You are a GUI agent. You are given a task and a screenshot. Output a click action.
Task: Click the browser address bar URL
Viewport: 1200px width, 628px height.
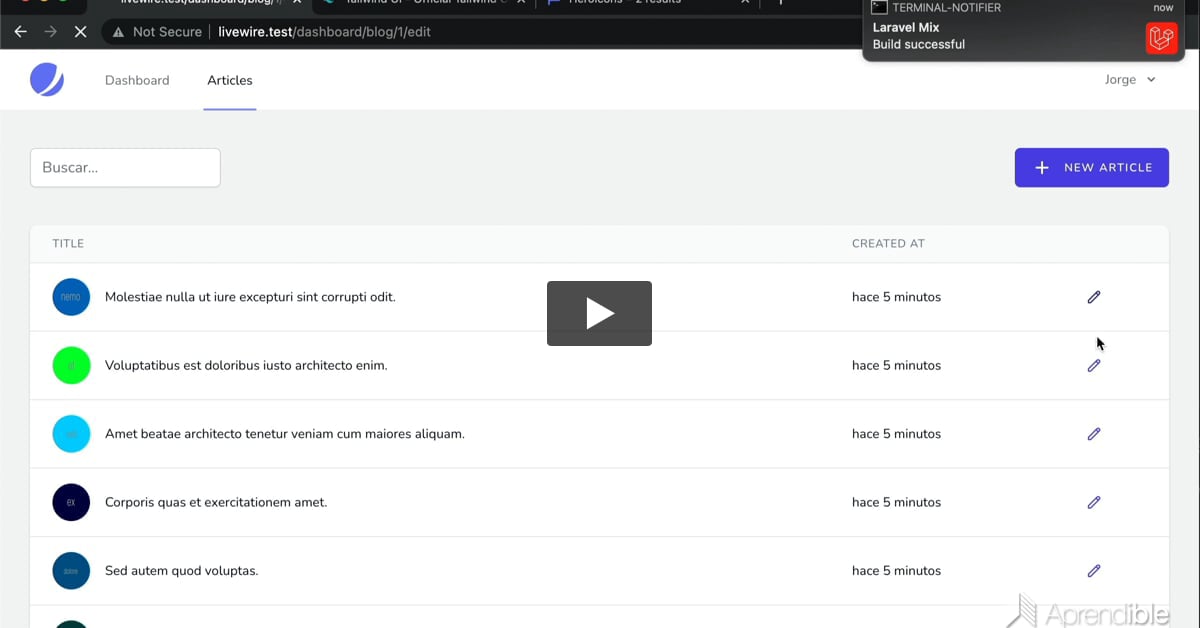point(325,32)
